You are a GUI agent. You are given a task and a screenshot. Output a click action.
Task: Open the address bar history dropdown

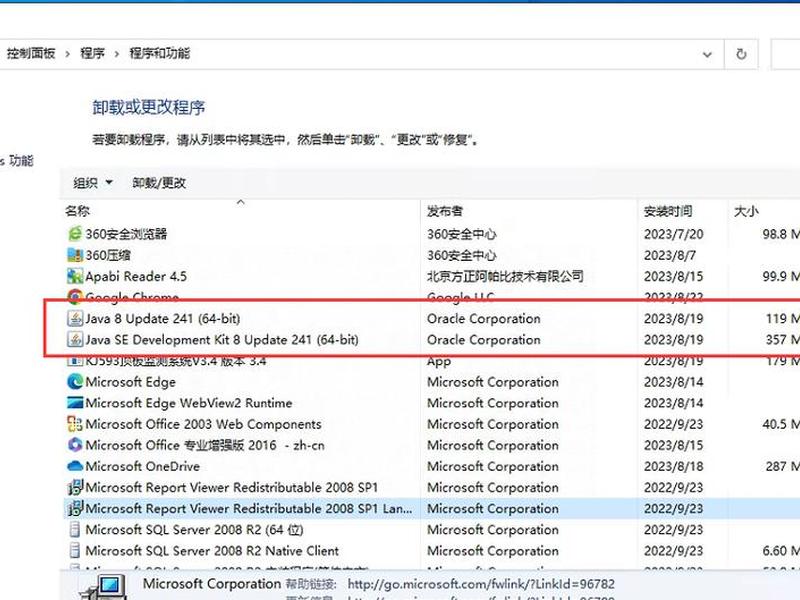tap(707, 54)
